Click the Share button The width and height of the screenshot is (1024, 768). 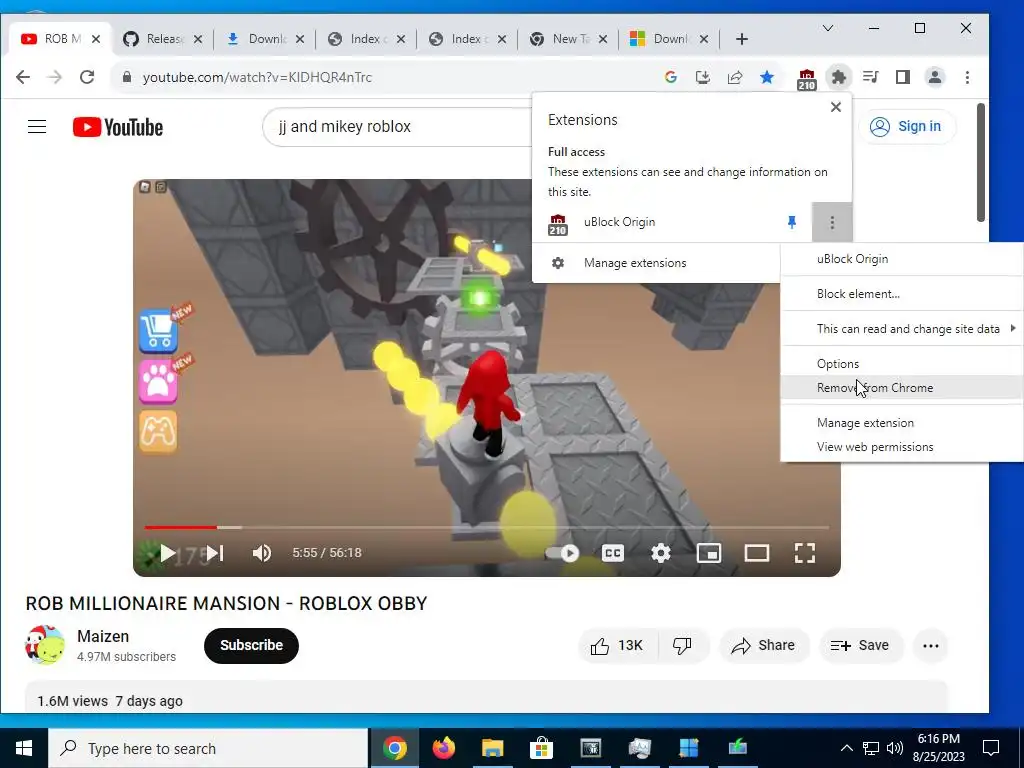(x=763, y=645)
